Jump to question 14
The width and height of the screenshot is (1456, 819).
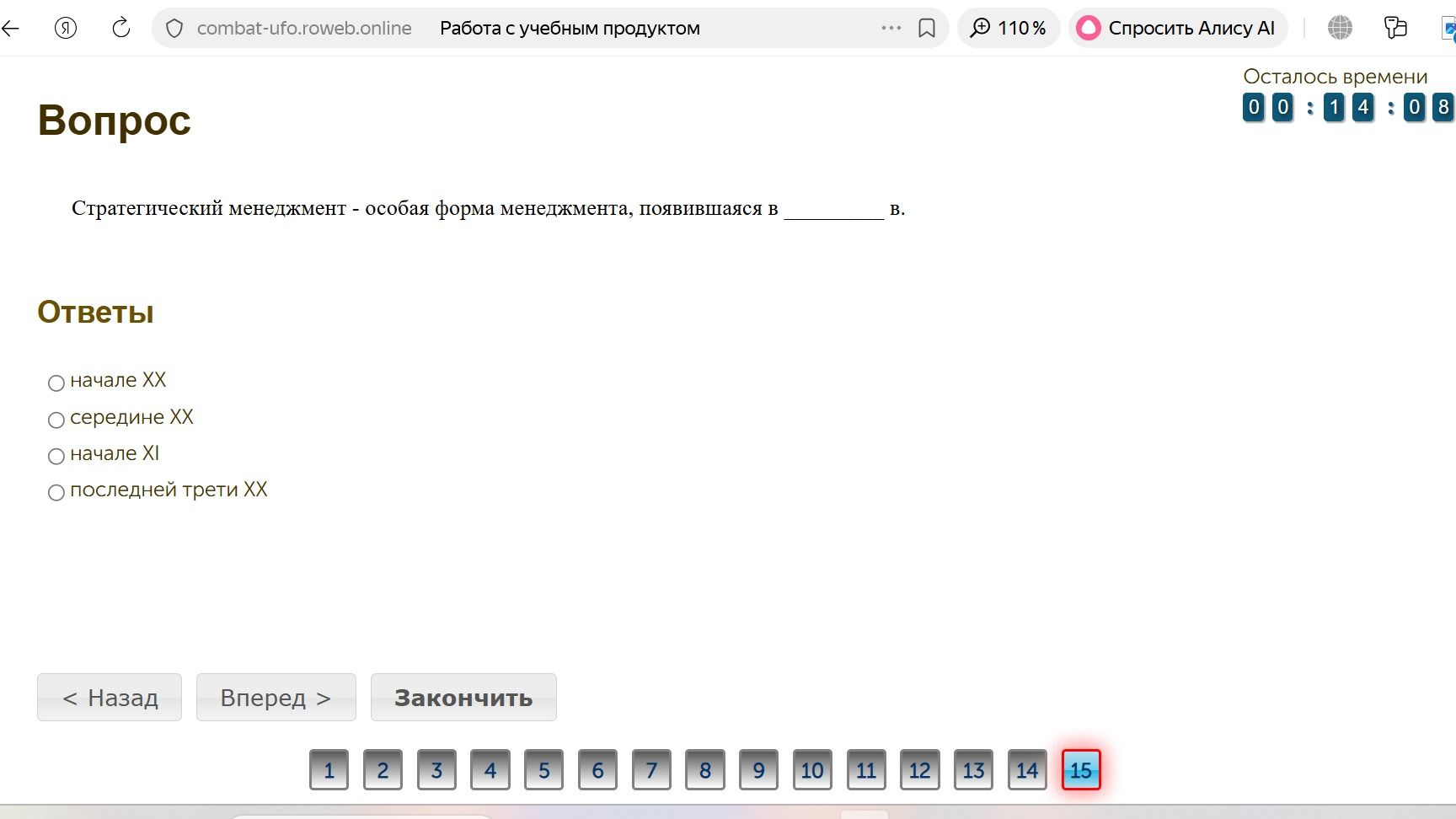tap(1027, 770)
